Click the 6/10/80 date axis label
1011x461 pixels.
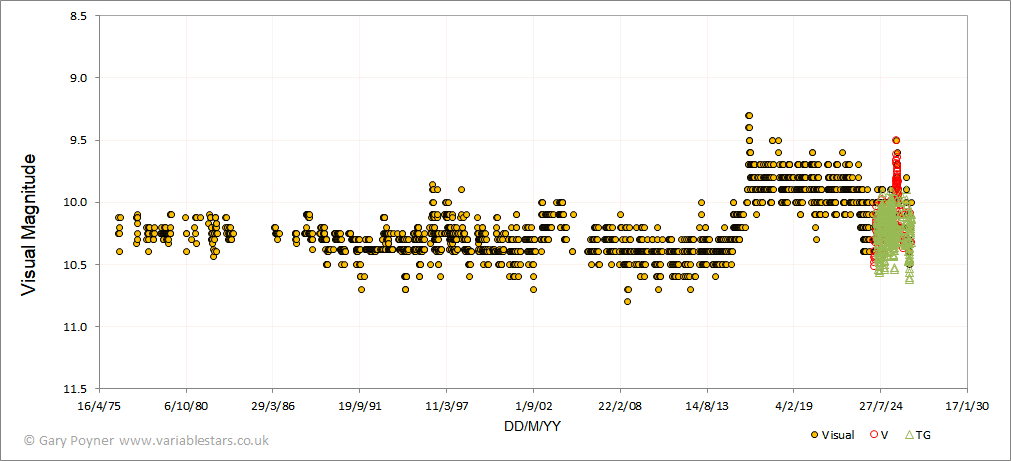[186, 407]
